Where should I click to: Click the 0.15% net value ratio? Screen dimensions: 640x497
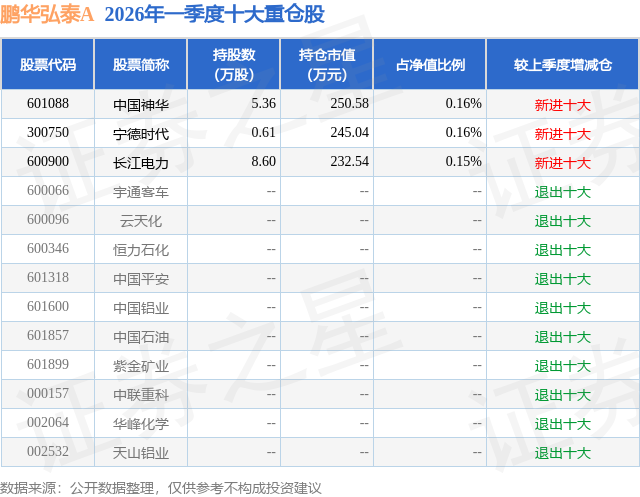[x=463, y=162]
